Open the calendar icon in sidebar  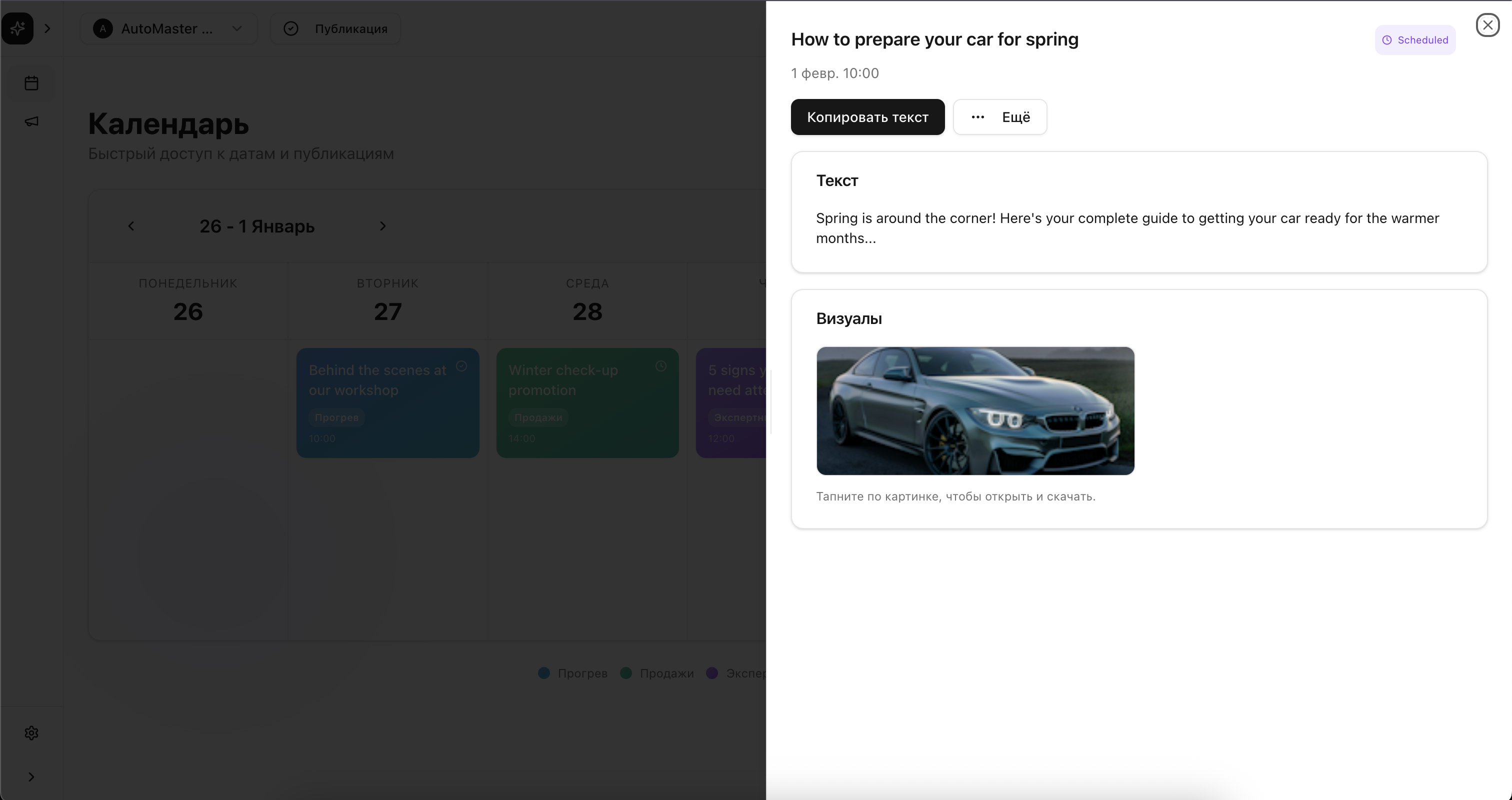[x=31, y=83]
